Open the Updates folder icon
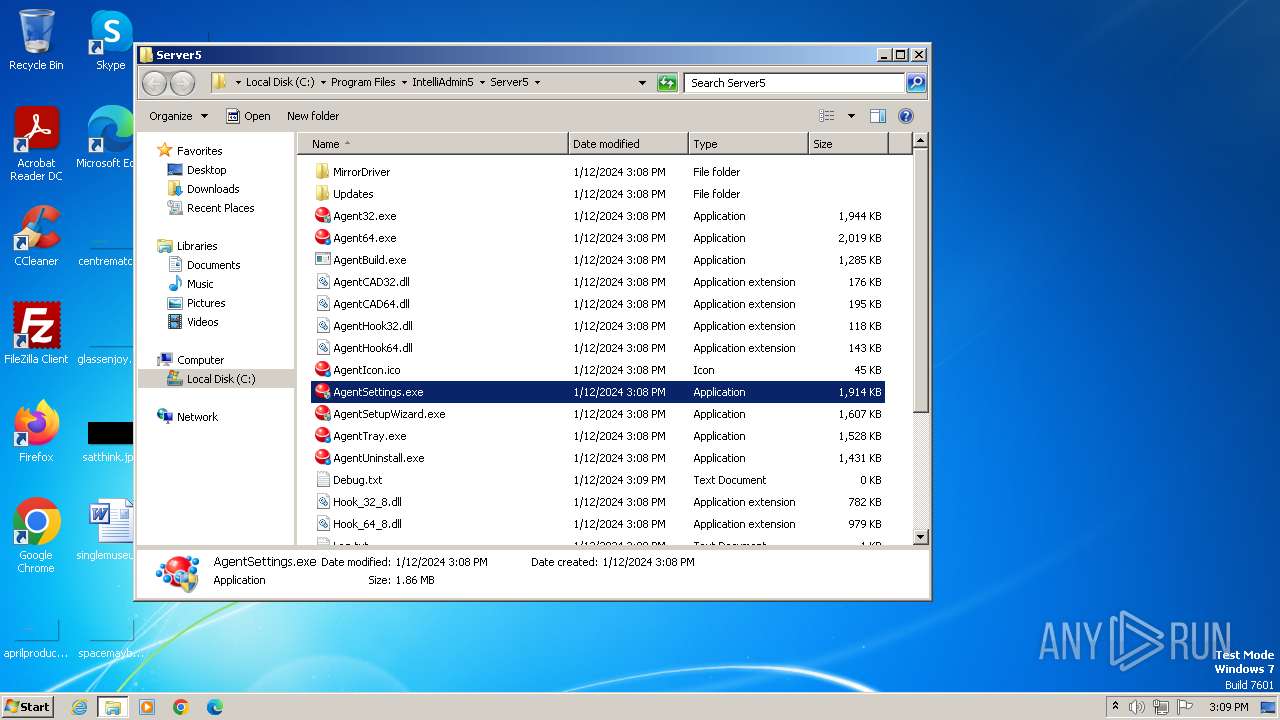The height and width of the screenshot is (720, 1280). [x=323, y=194]
